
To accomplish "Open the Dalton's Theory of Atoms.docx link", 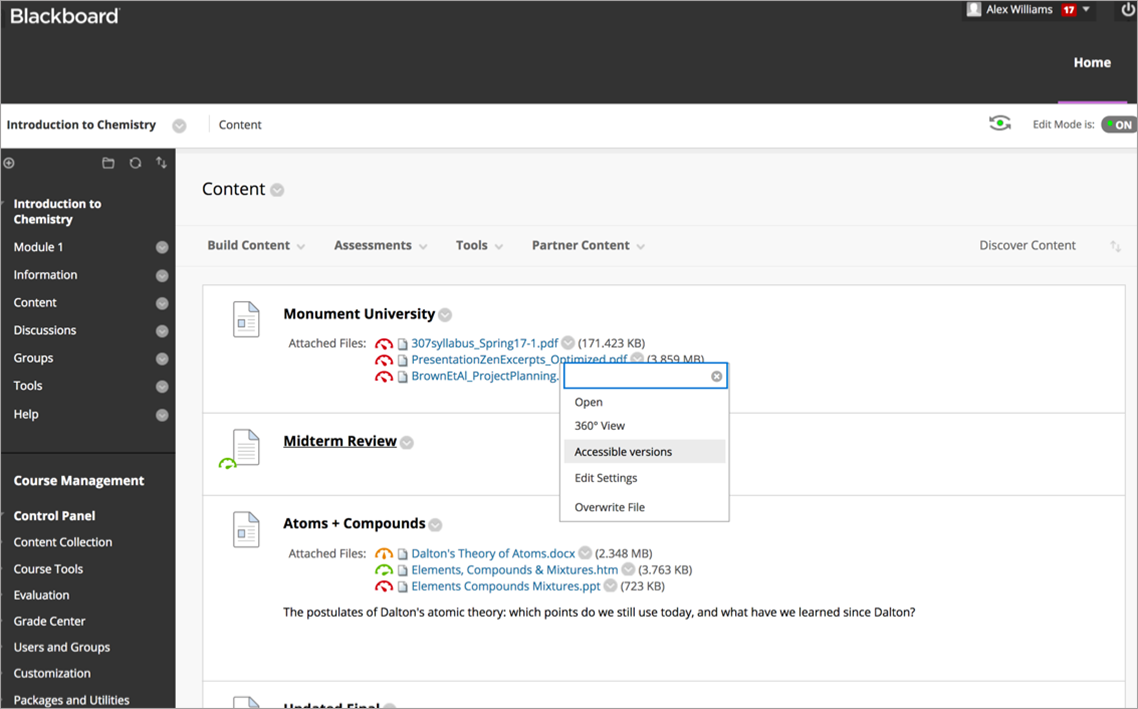I will tap(492, 553).
